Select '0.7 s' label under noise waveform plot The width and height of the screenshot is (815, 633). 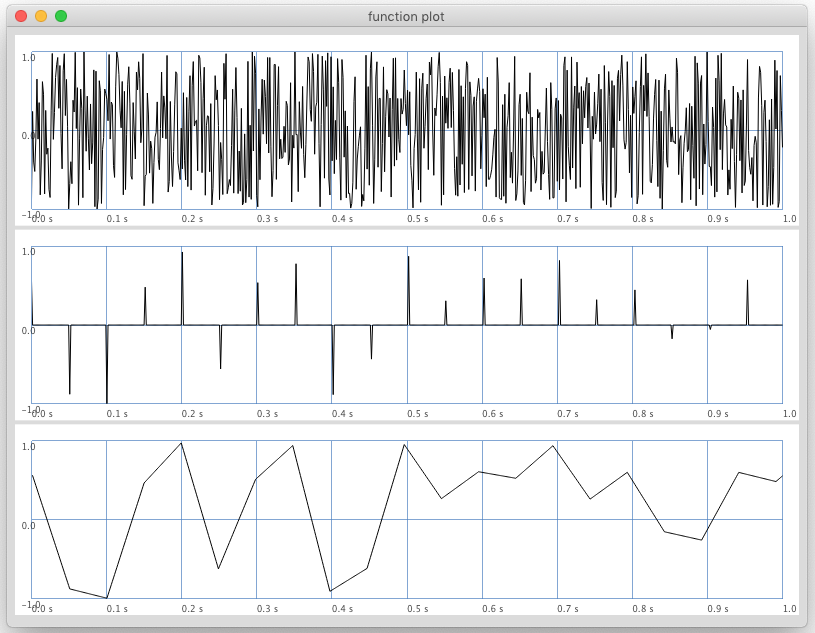tap(568, 219)
